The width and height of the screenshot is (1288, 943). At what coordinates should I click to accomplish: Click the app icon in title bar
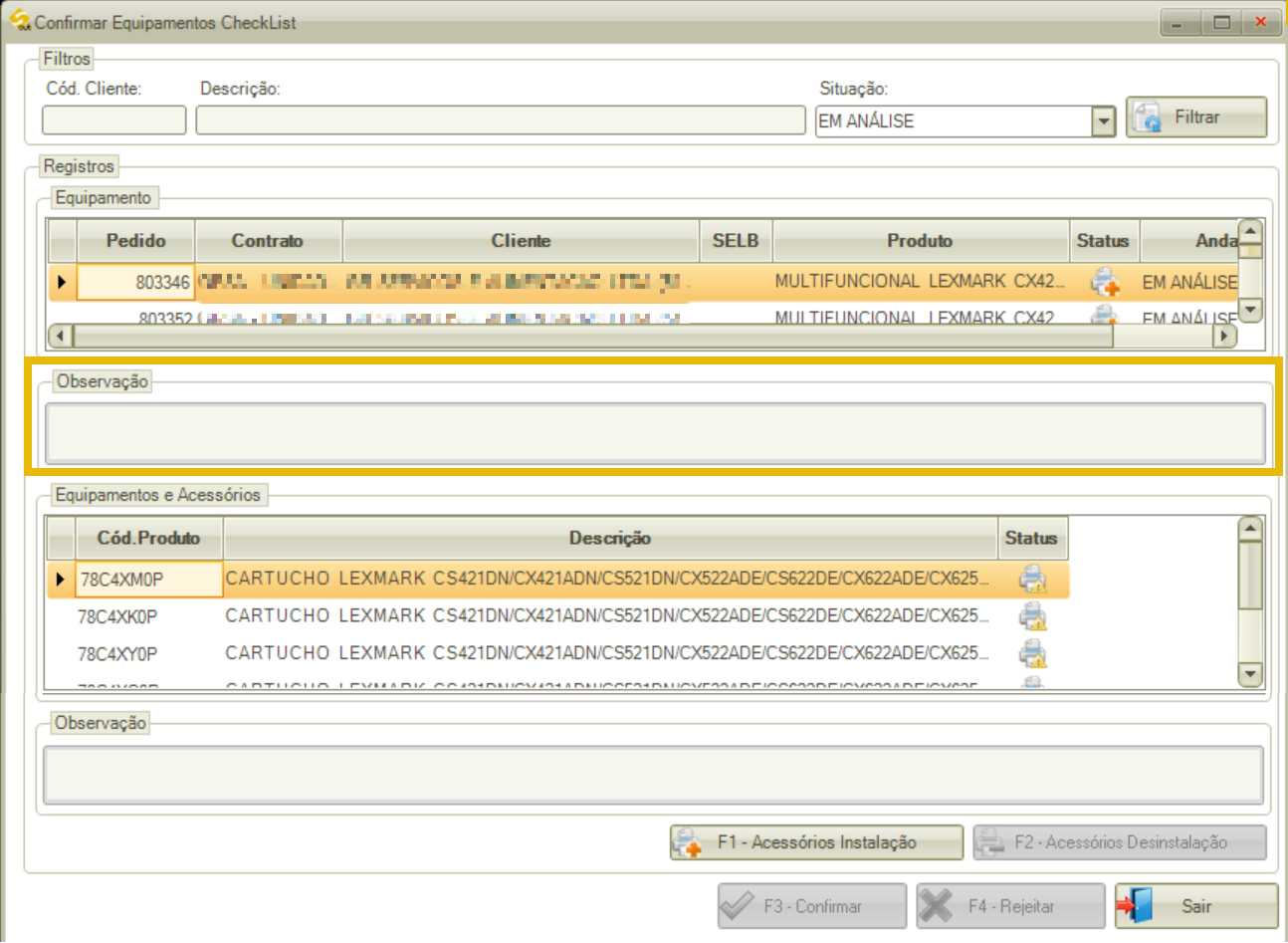click(19, 20)
